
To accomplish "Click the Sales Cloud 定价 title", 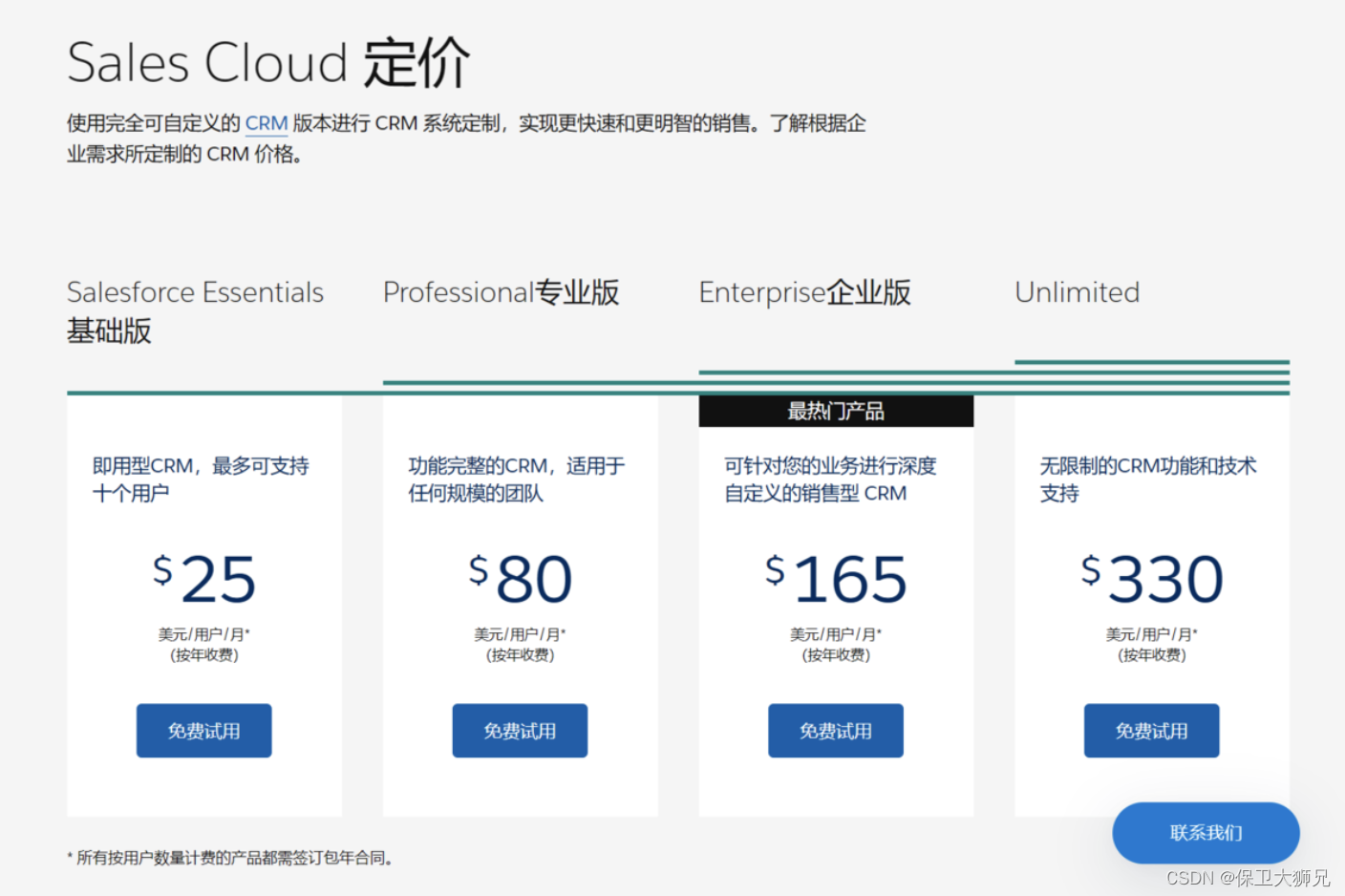I will 268,63.
